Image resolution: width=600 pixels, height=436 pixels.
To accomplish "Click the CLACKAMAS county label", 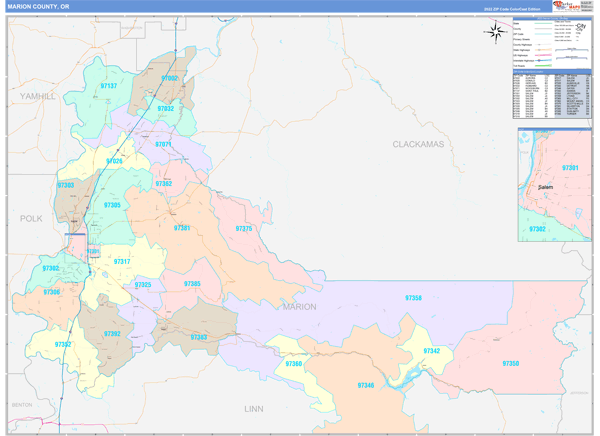I will [x=417, y=144].
